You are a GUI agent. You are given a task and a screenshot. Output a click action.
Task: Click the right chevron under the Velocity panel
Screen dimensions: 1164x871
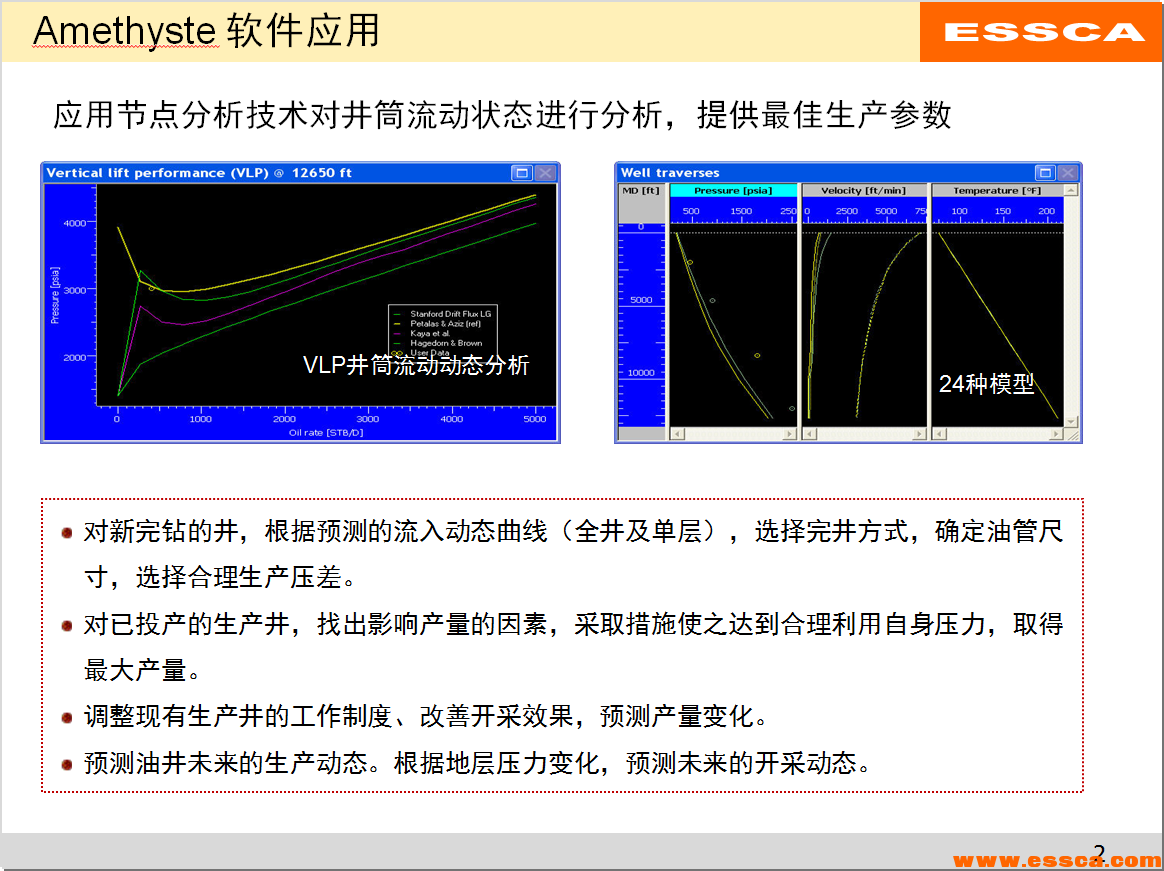(x=919, y=432)
